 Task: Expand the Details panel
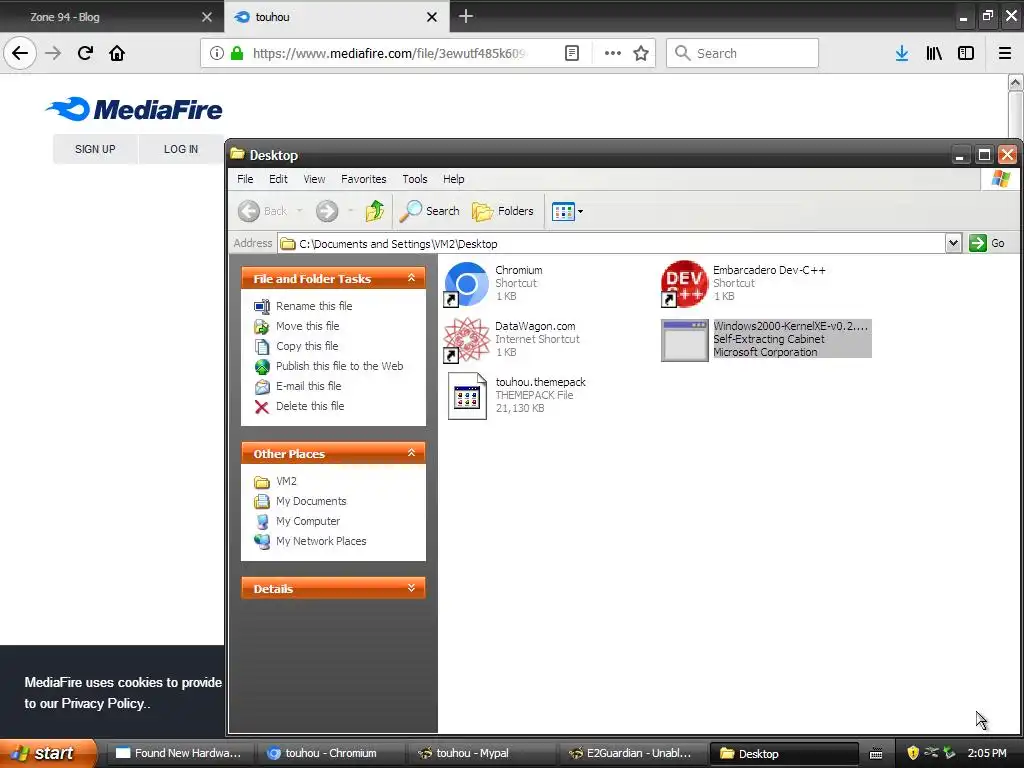point(411,588)
